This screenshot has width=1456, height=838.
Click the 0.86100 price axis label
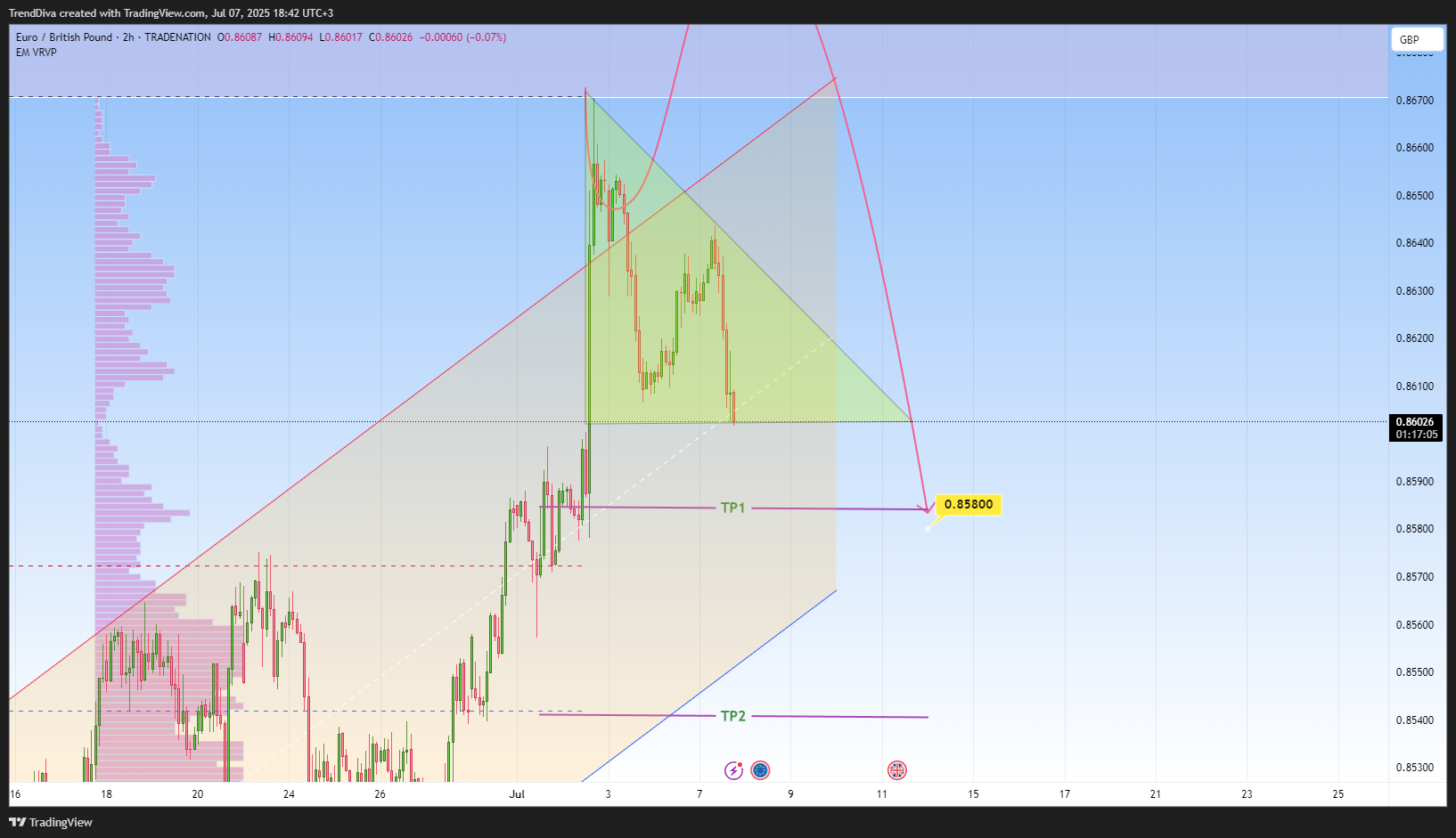click(1415, 386)
